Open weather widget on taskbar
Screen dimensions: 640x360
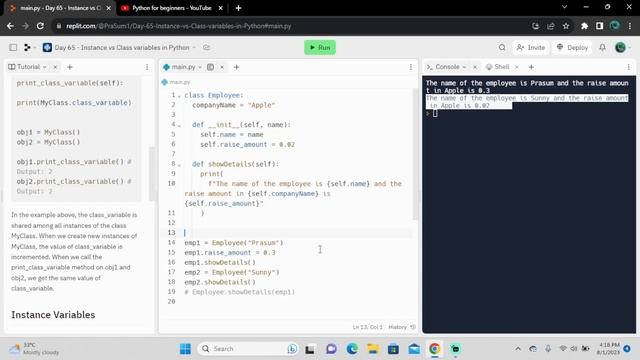pyautogui.click(x=34, y=349)
